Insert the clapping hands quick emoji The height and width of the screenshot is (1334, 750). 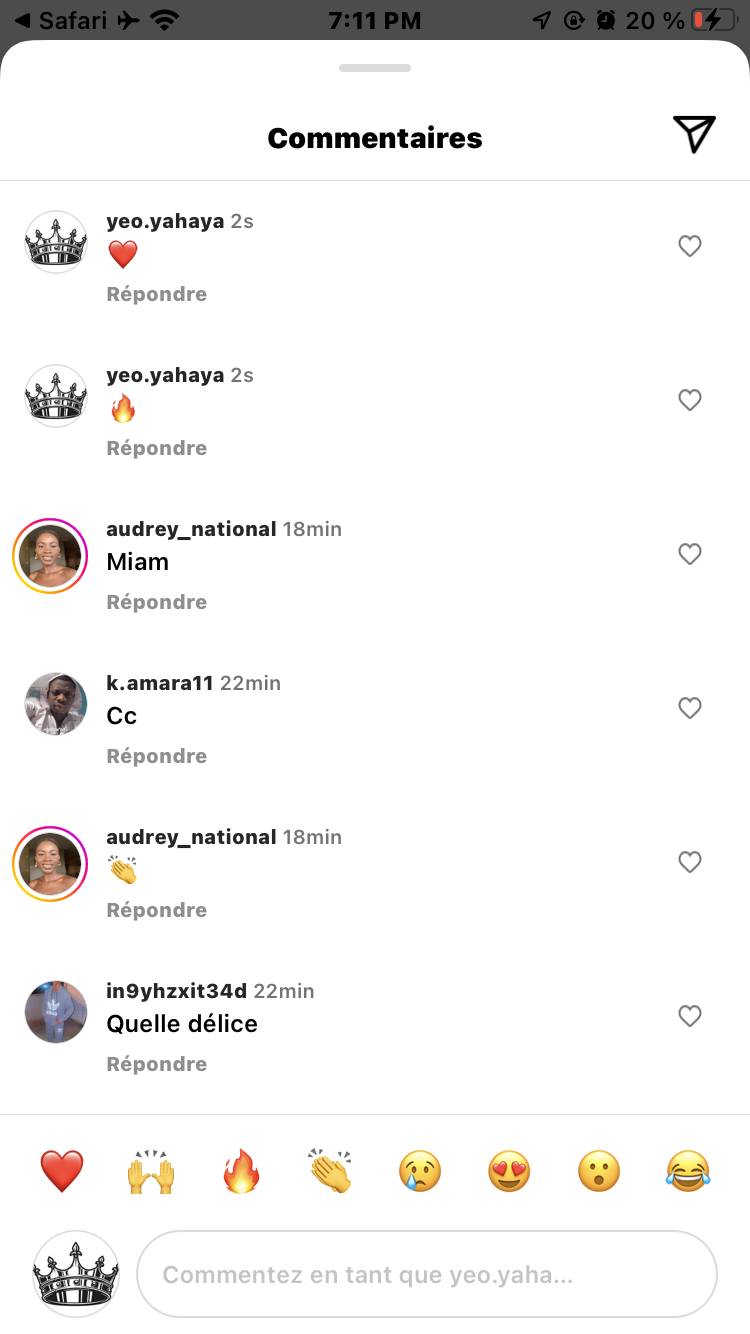tap(330, 1170)
